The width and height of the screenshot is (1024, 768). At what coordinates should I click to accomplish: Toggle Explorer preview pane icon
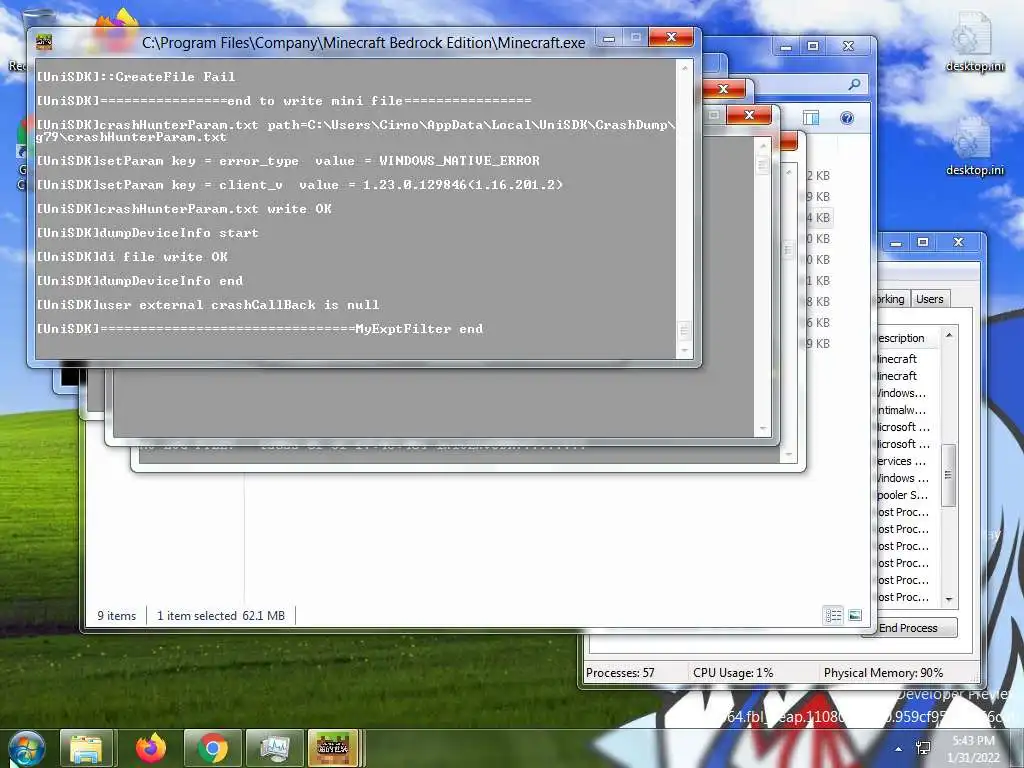pos(811,118)
